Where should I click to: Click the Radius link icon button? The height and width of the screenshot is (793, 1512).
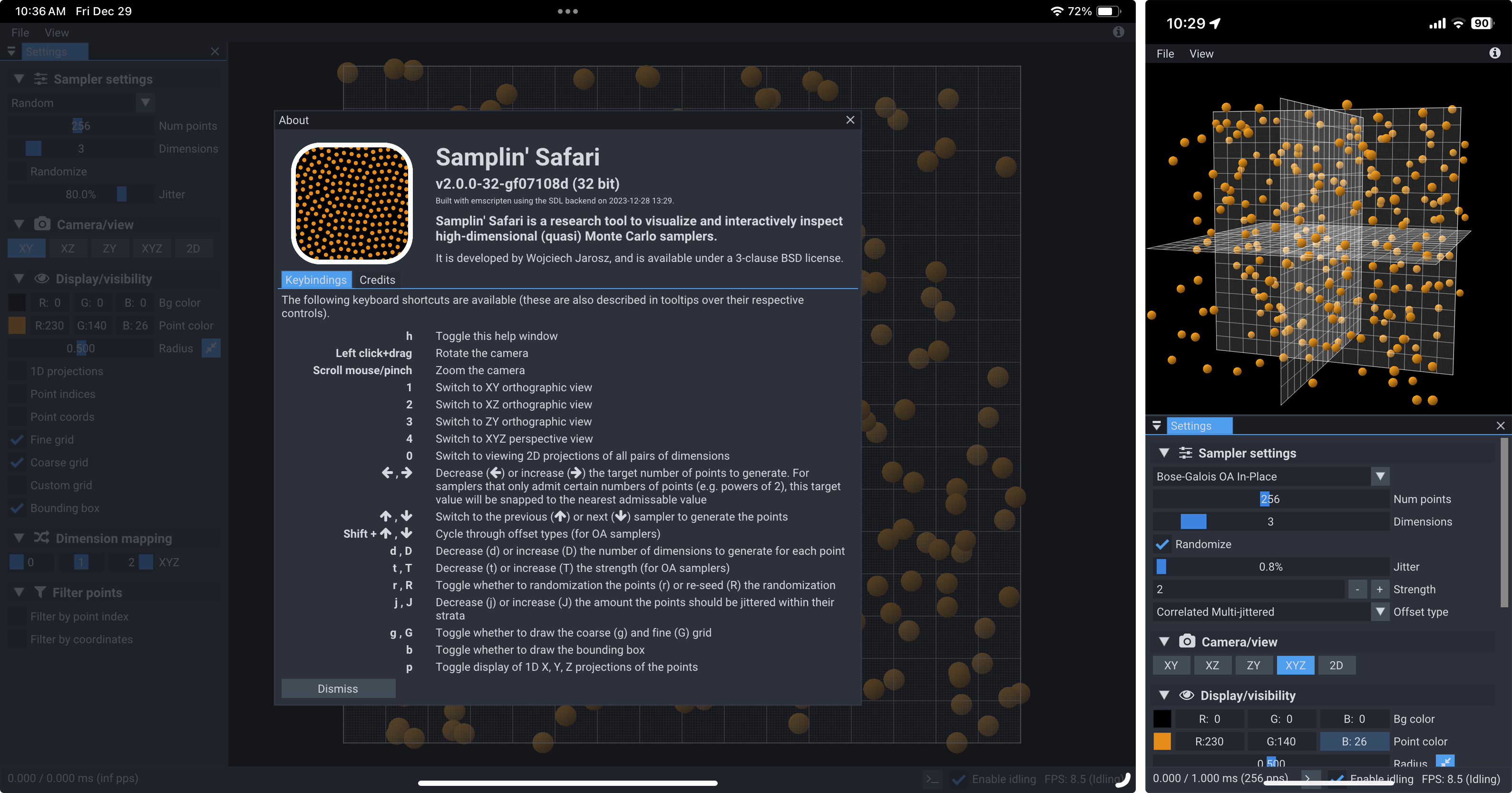[1444, 761]
